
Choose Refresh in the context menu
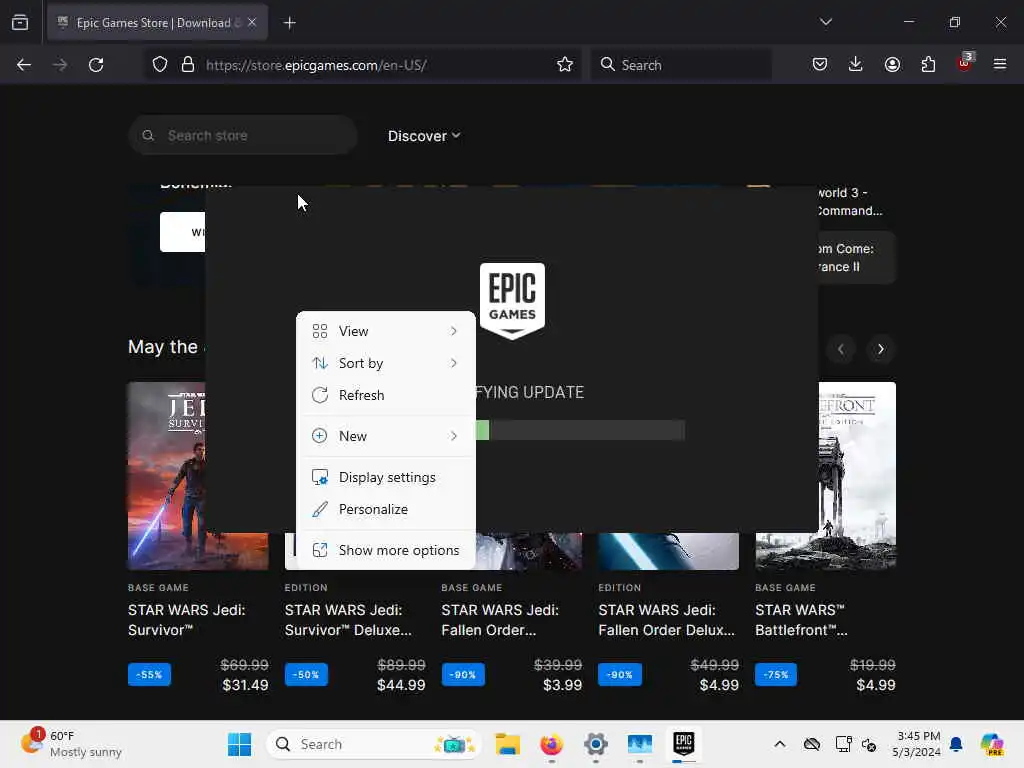385,395
